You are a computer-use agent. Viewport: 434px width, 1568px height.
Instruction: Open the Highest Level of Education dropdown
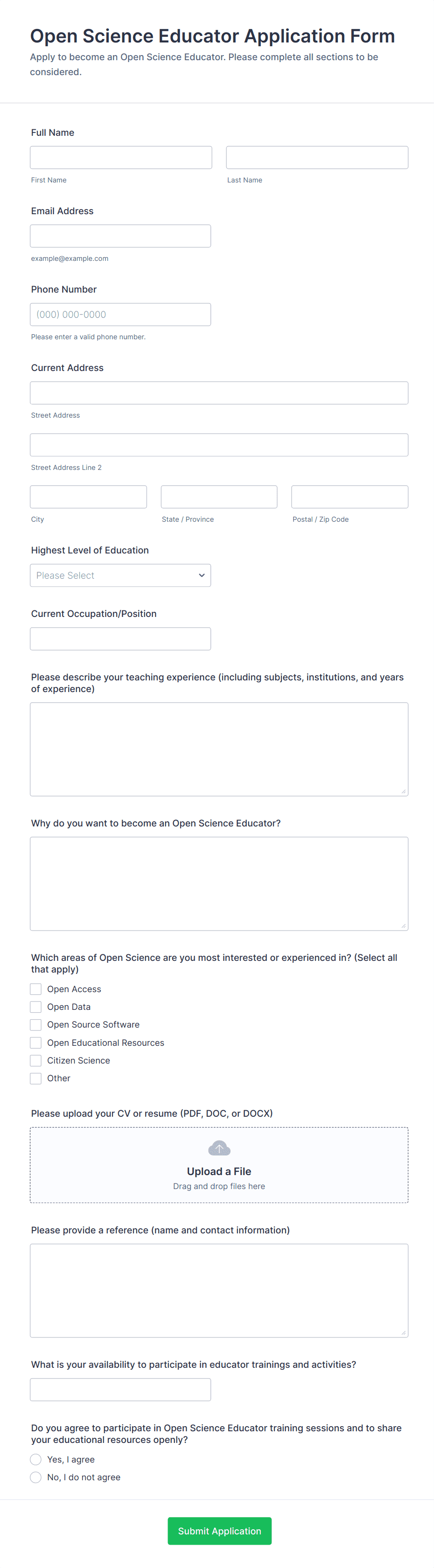click(120, 575)
